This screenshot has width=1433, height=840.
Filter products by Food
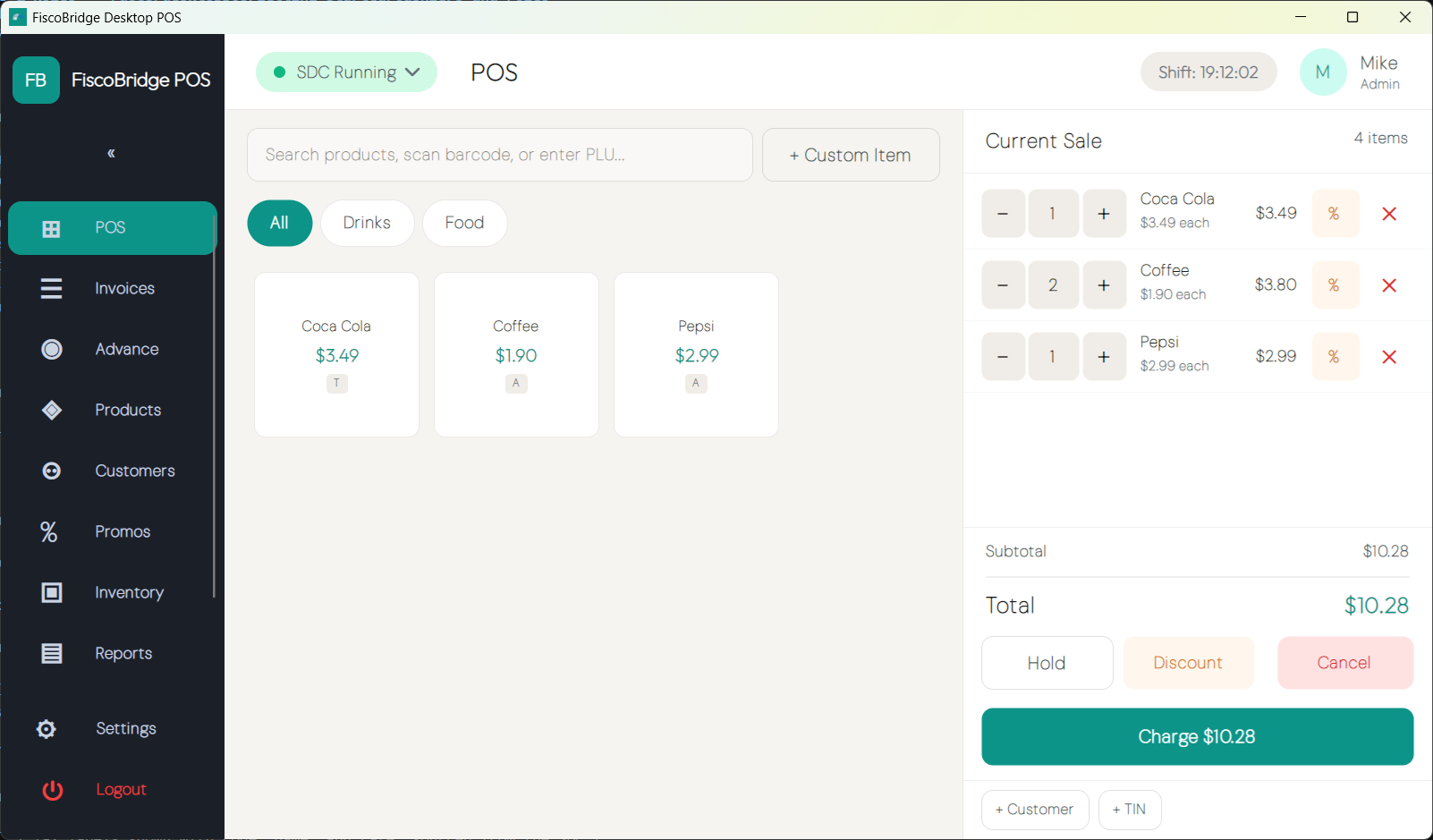tap(464, 223)
